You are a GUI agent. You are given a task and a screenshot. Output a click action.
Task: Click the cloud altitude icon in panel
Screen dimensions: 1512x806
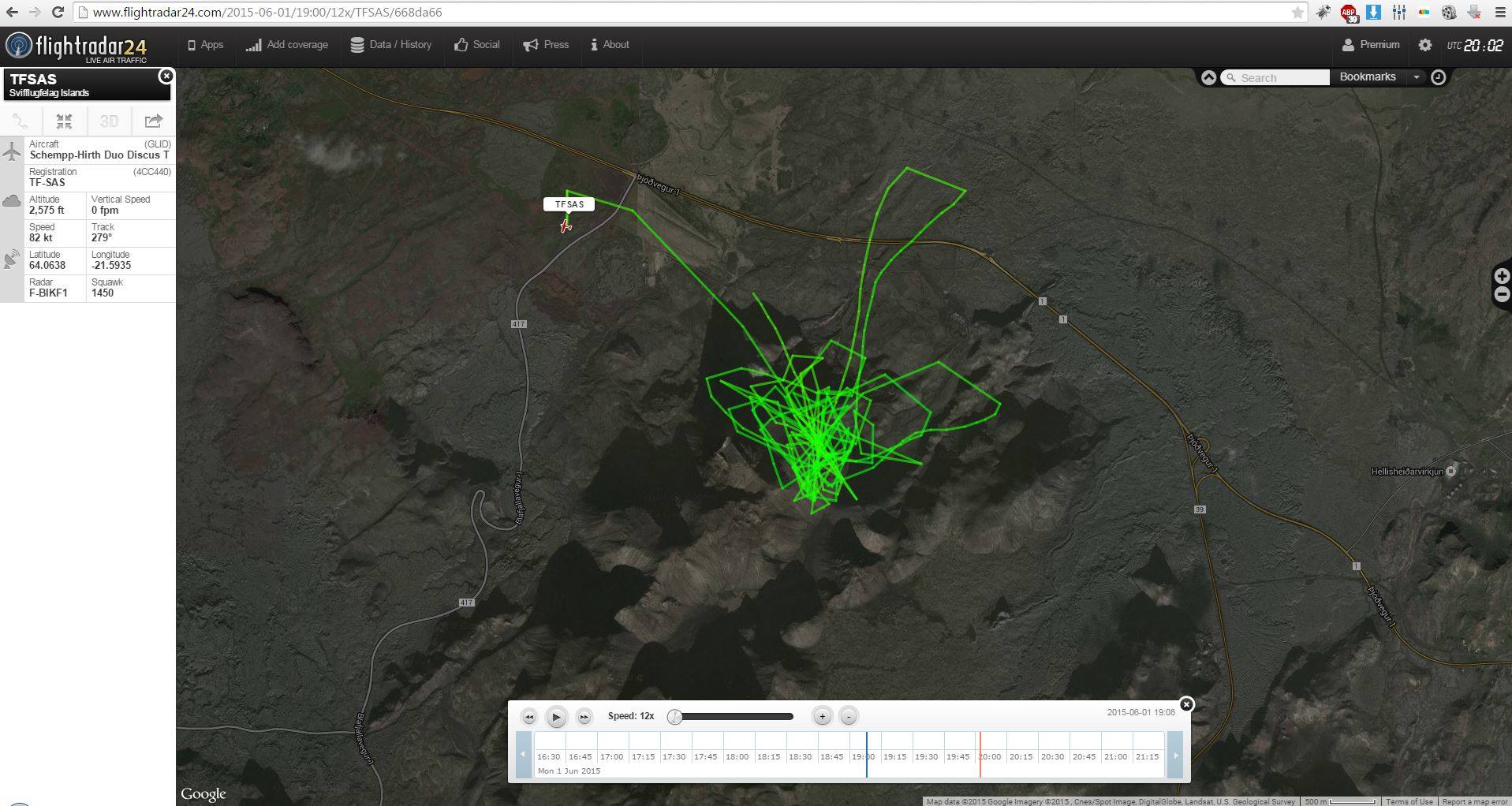(12, 202)
